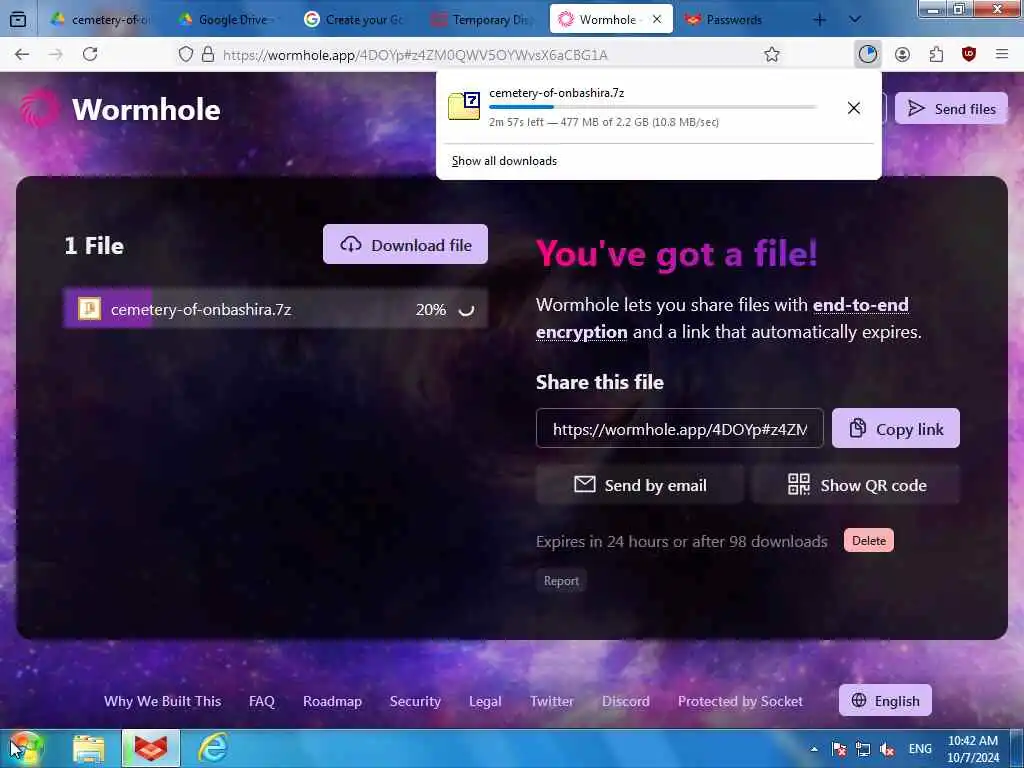Click the ENG language indicator
Viewport: 1024px width, 768px height.
(x=920, y=749)
